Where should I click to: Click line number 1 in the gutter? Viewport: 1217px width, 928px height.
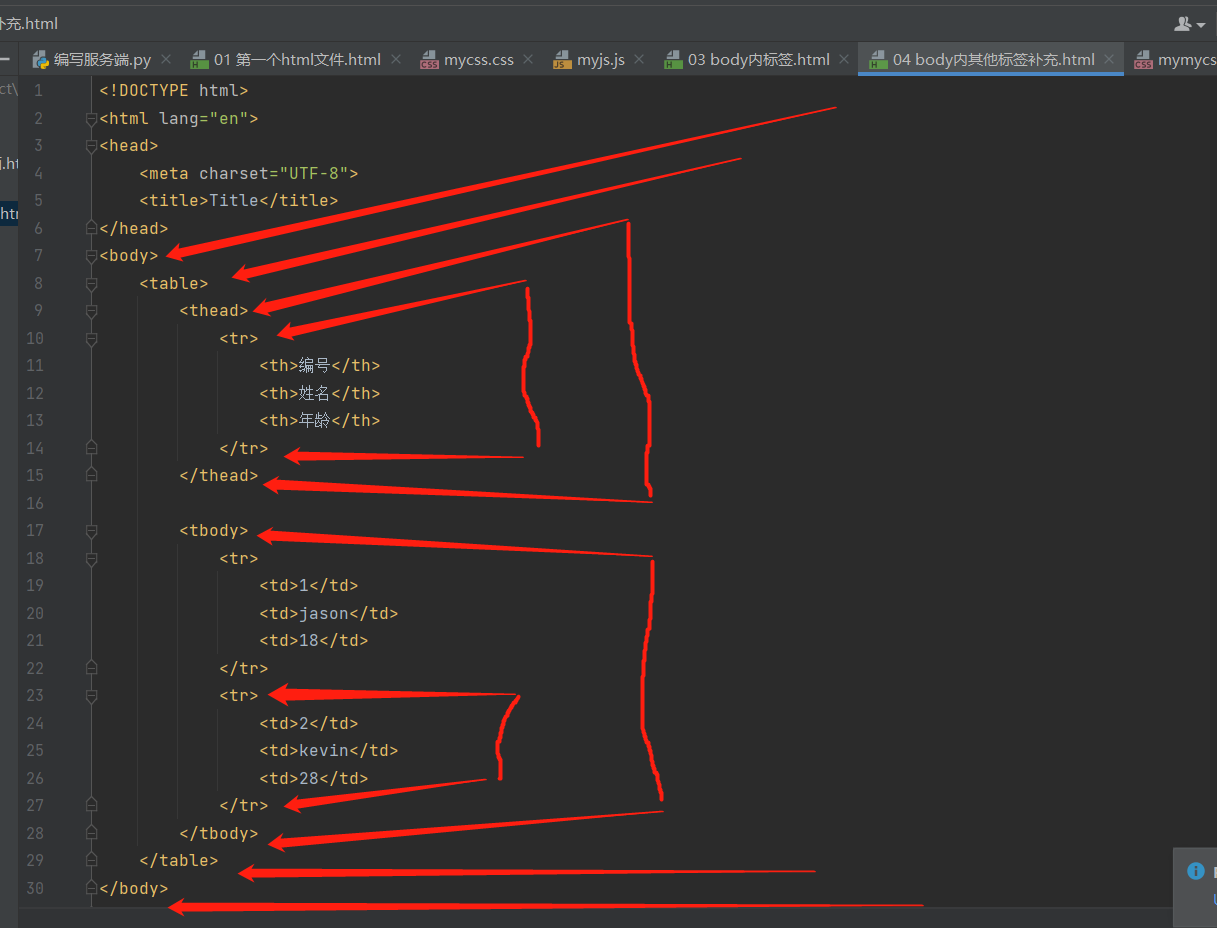[38, 91]
